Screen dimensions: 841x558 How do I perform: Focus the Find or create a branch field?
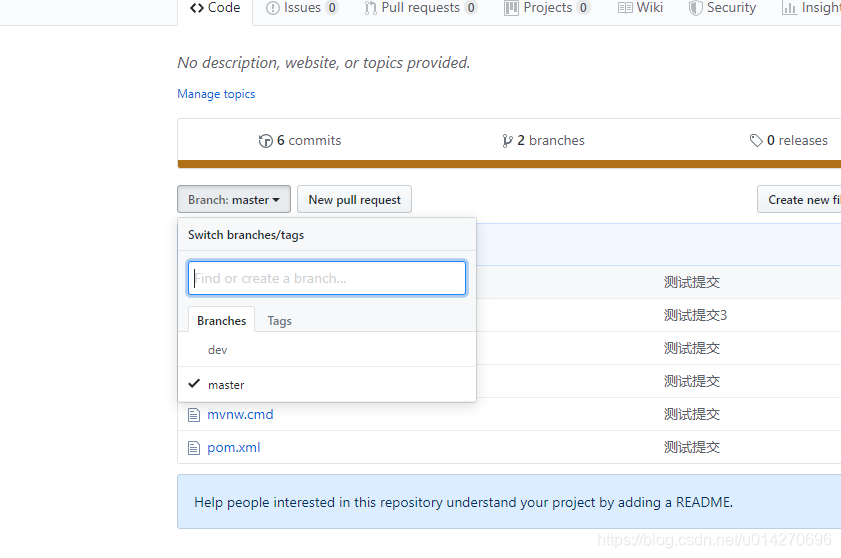coord(327,278)
